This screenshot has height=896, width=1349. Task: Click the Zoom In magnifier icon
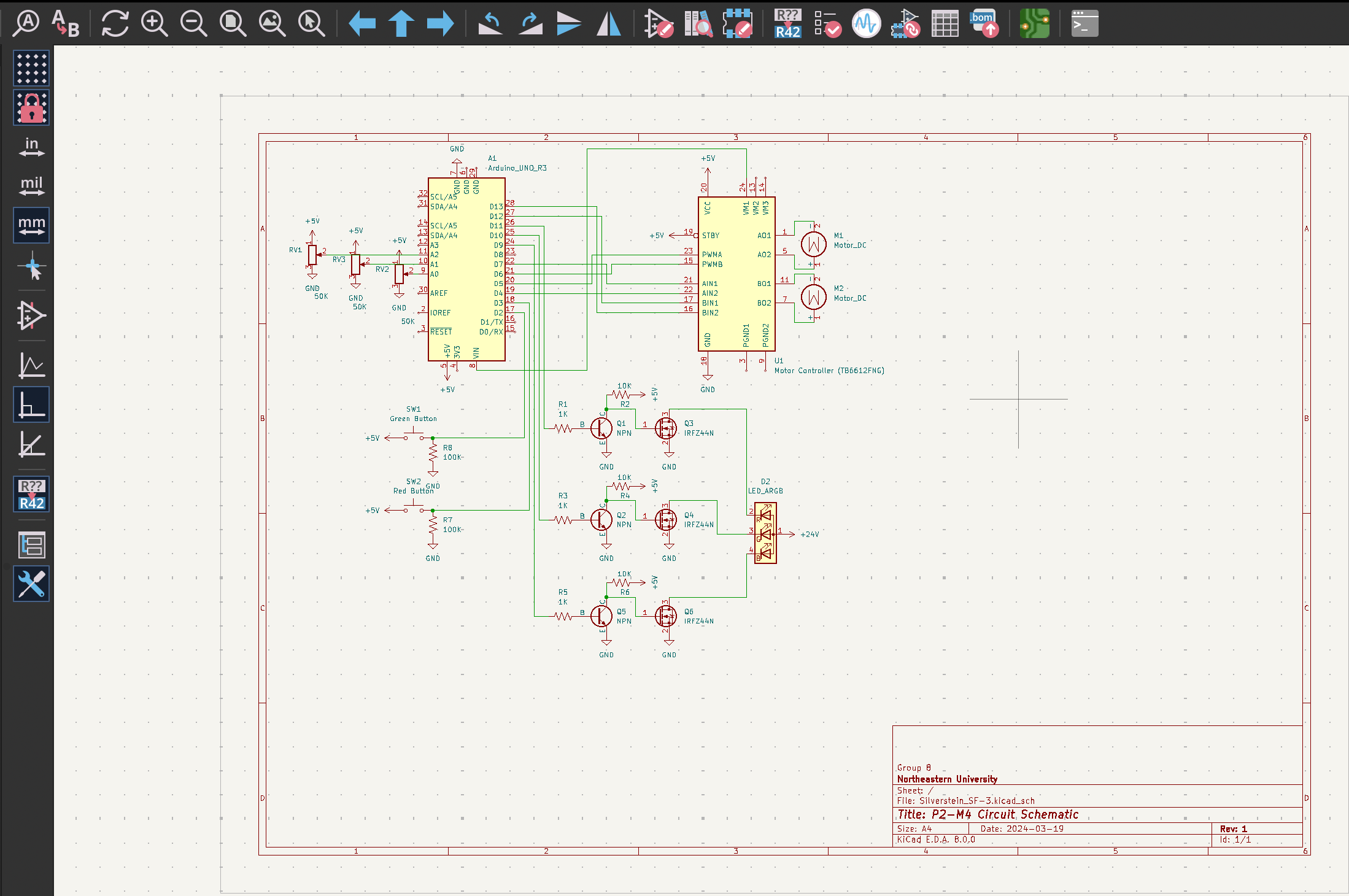click(154, 23)
